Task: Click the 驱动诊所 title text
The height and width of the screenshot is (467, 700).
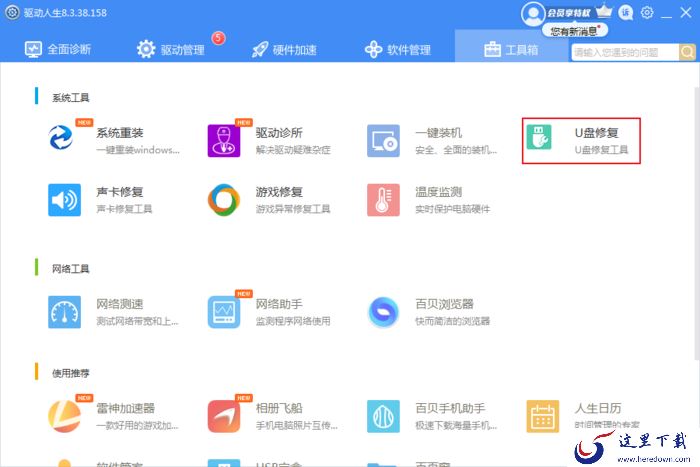Action: (x=279, y=133)
